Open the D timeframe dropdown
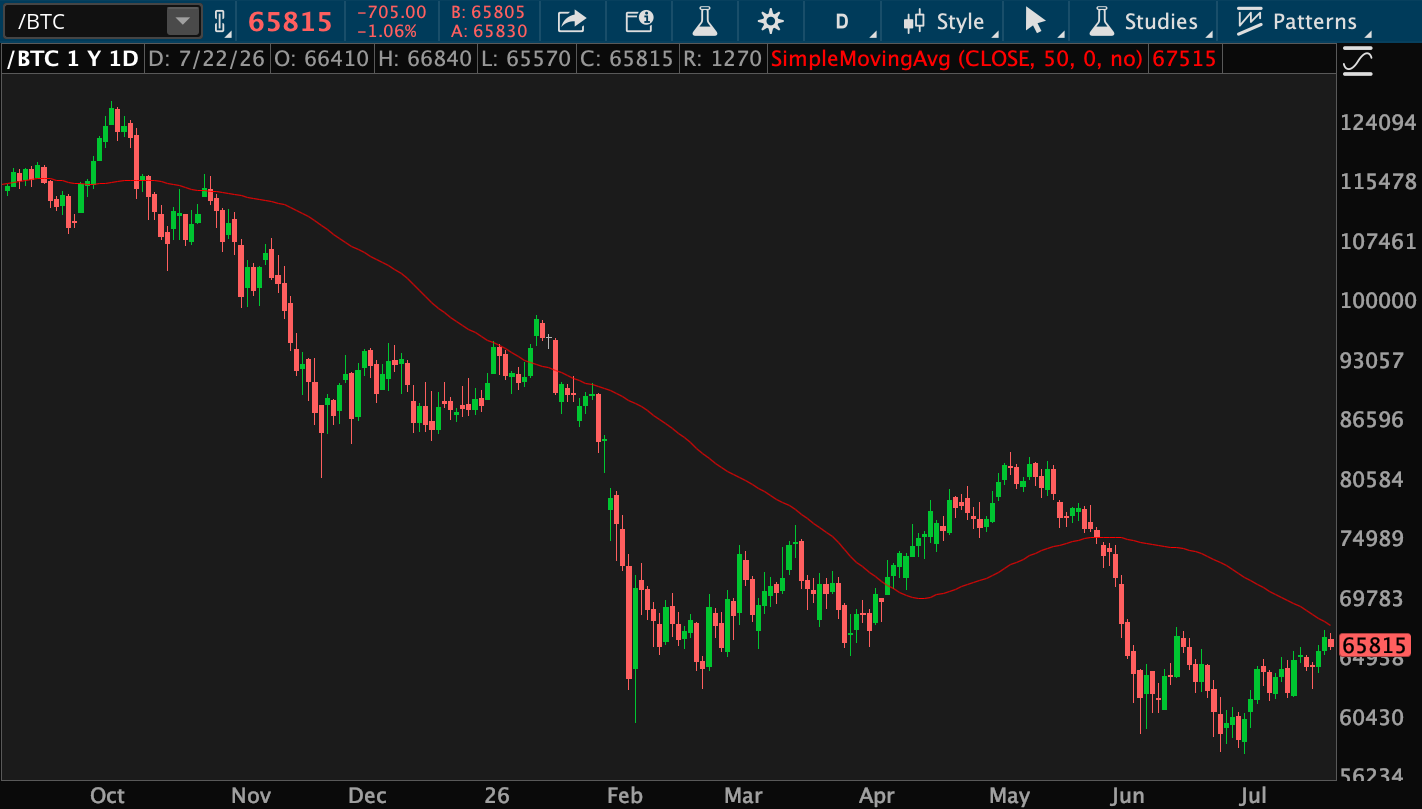1422x809 pixels. tap(844, 21)
